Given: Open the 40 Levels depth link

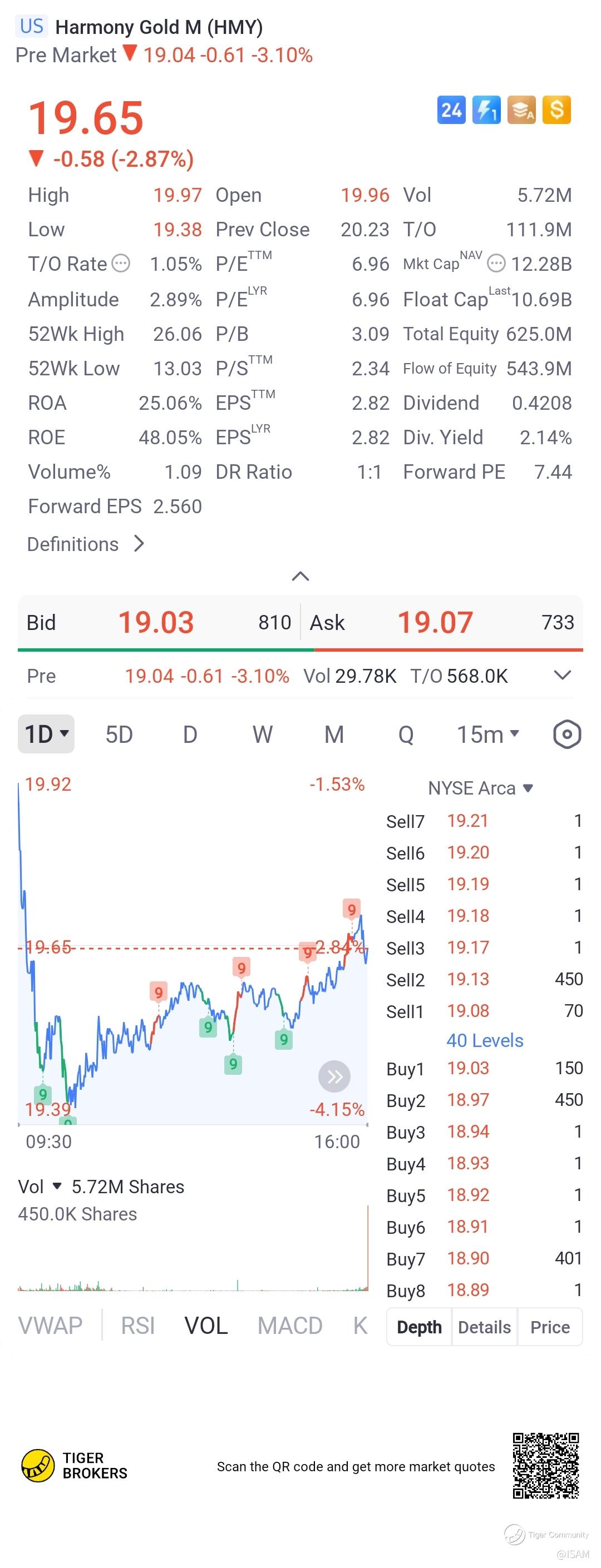Looking at the screenshot, I should 485,1040.
